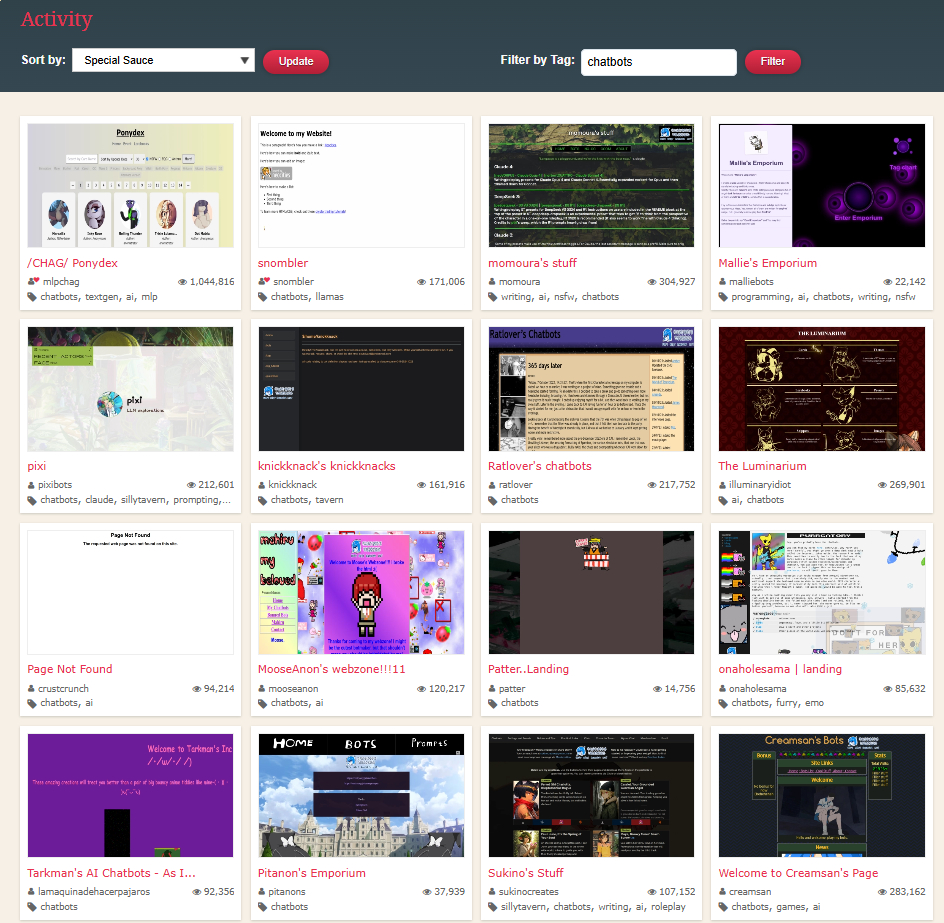Open the Sort by Special Sauce dropdown
944x923 pixels.
[163, 60]
